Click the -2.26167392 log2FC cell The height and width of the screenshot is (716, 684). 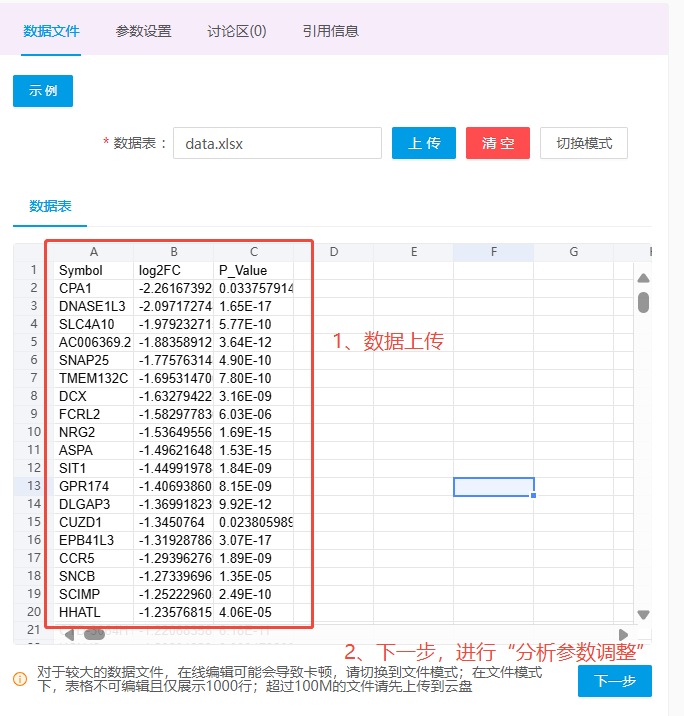pyautogui.click(x=174, y=288)
